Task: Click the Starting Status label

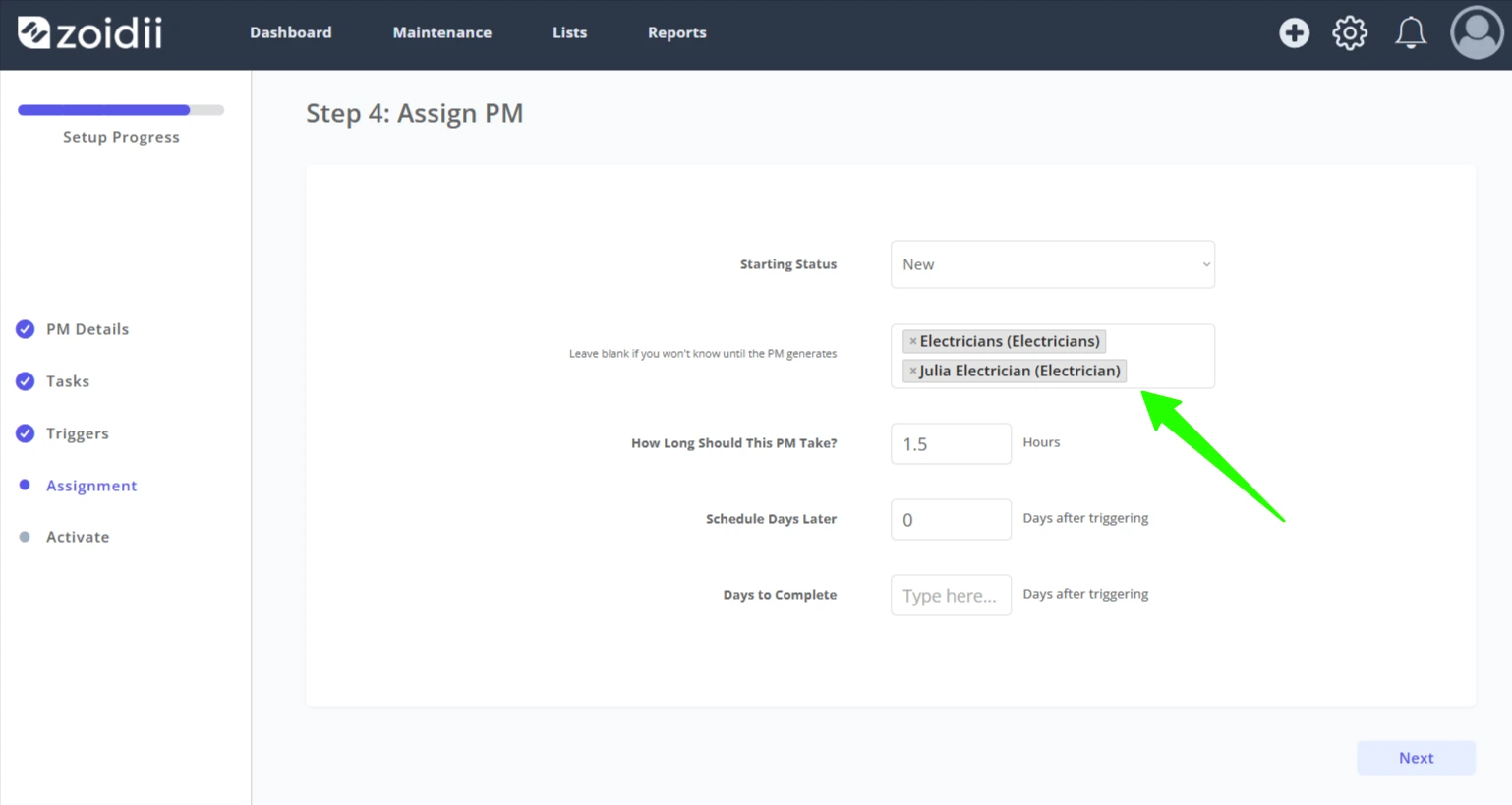Action: coord(788,264)
